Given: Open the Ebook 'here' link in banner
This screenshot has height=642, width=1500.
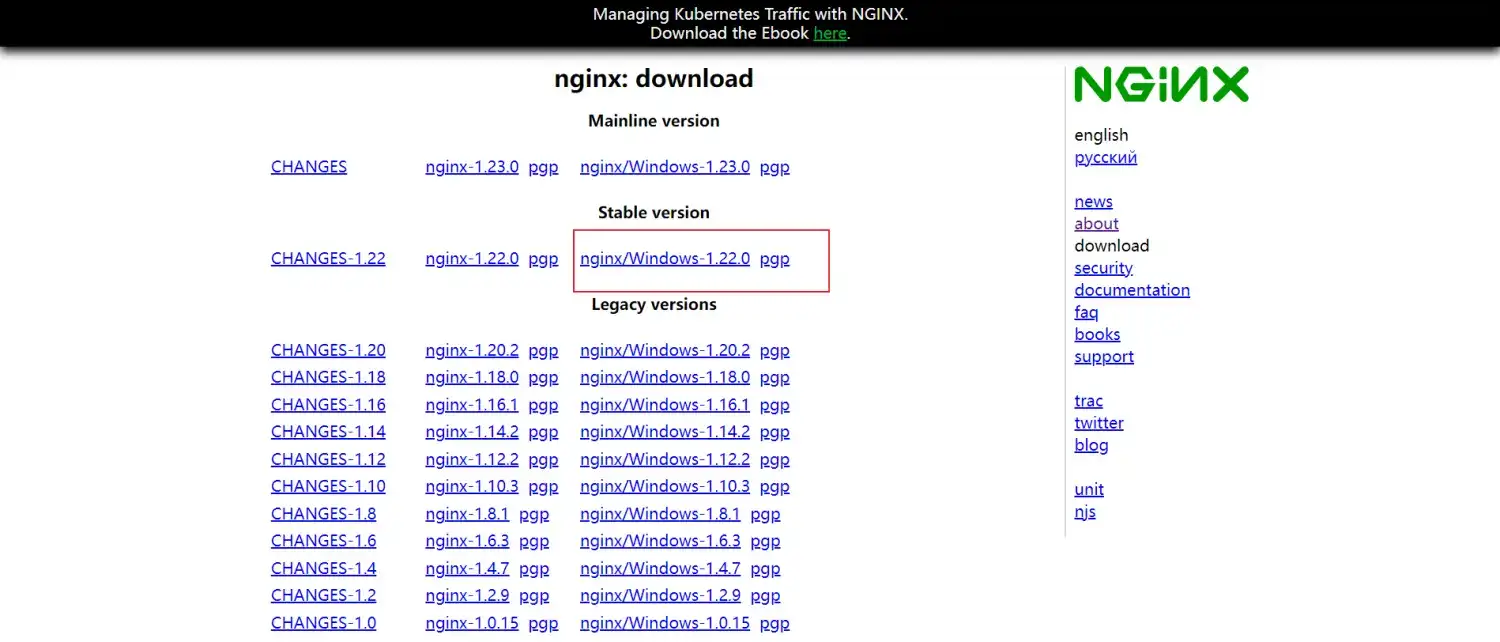Looking at the screenshot, I should (x=829, y=33).
